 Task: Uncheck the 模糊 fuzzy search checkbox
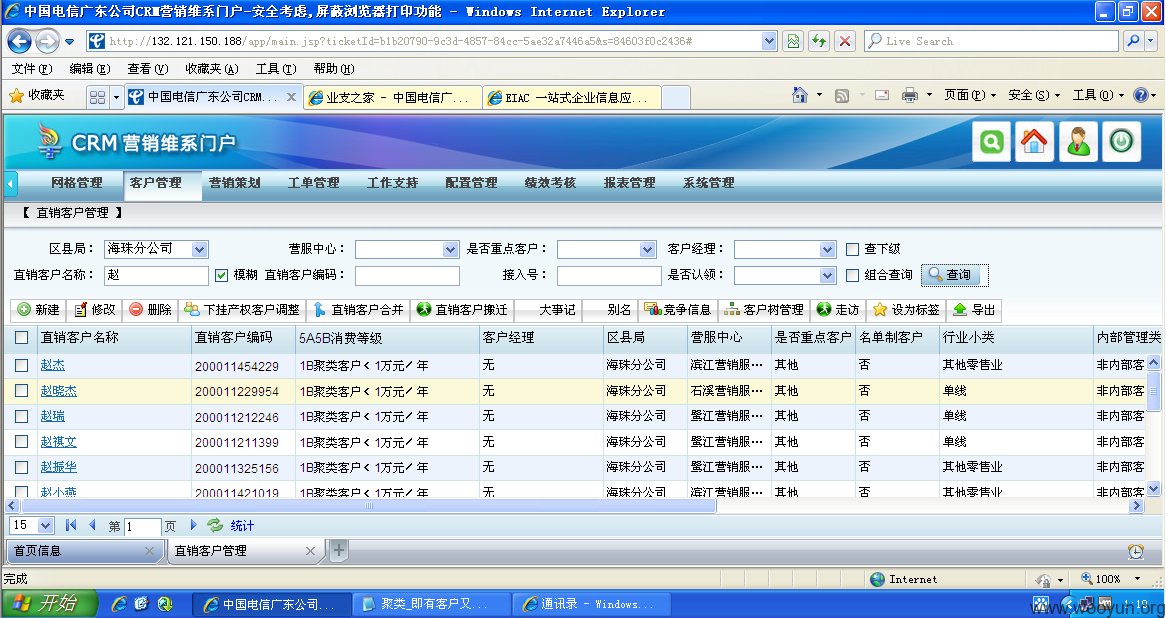221,275
